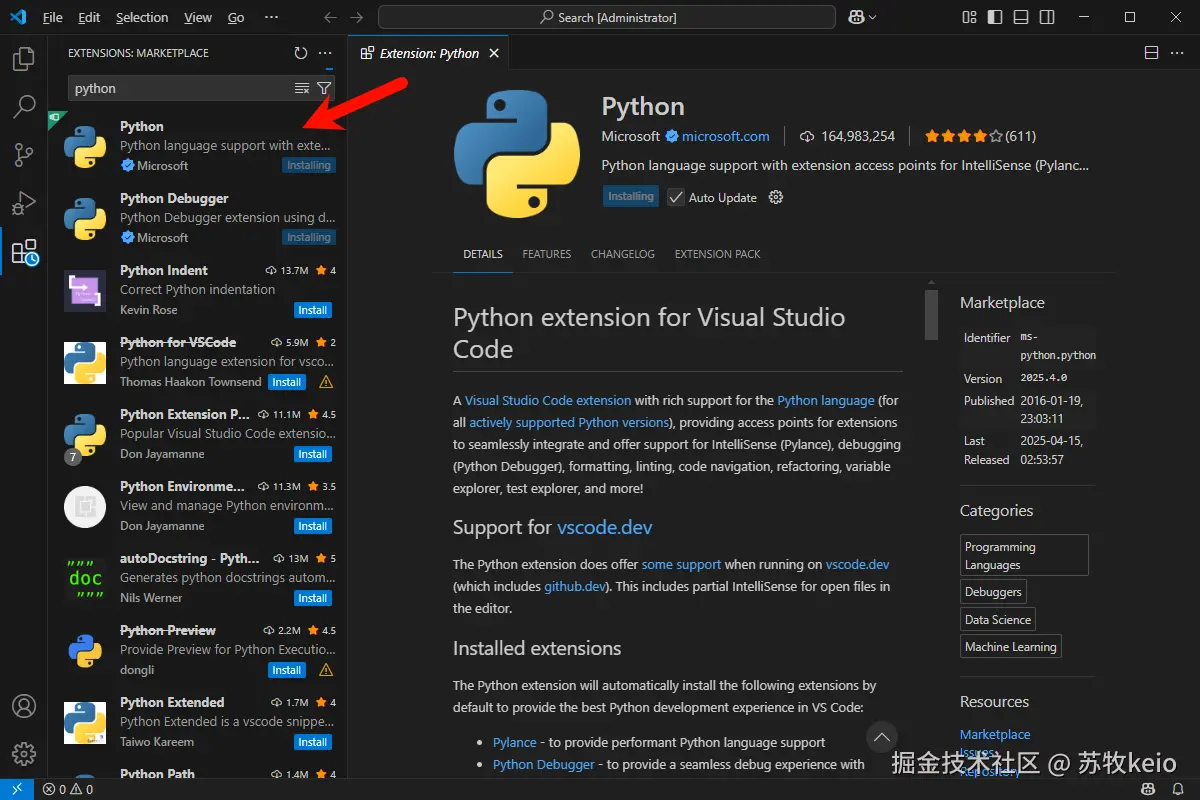Install the Python Indent extension
This screenshot has width=1200, height=800.
312,310
